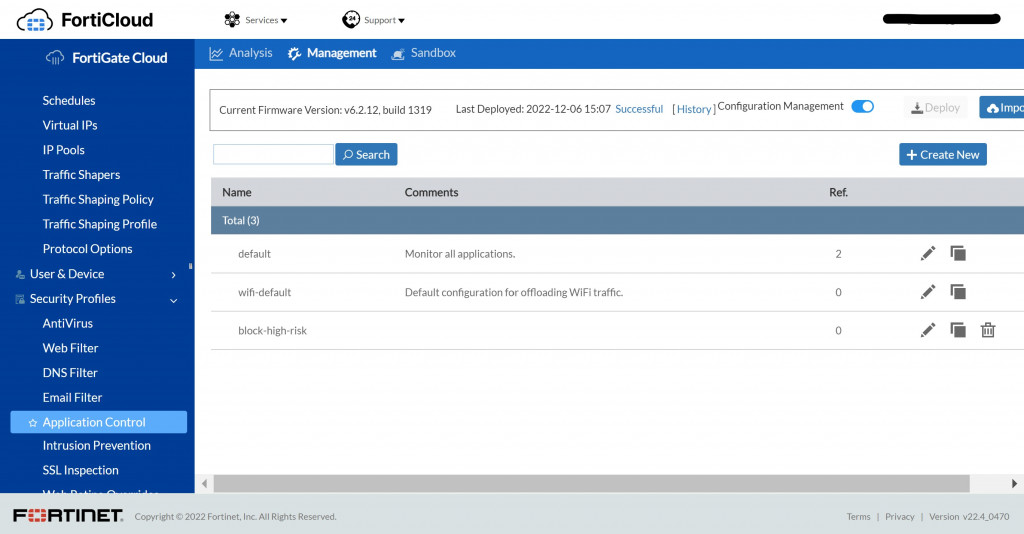Open IP Pools in the sidebar
The height and width of the screenshot is (534, 1024).
point(63,150)
